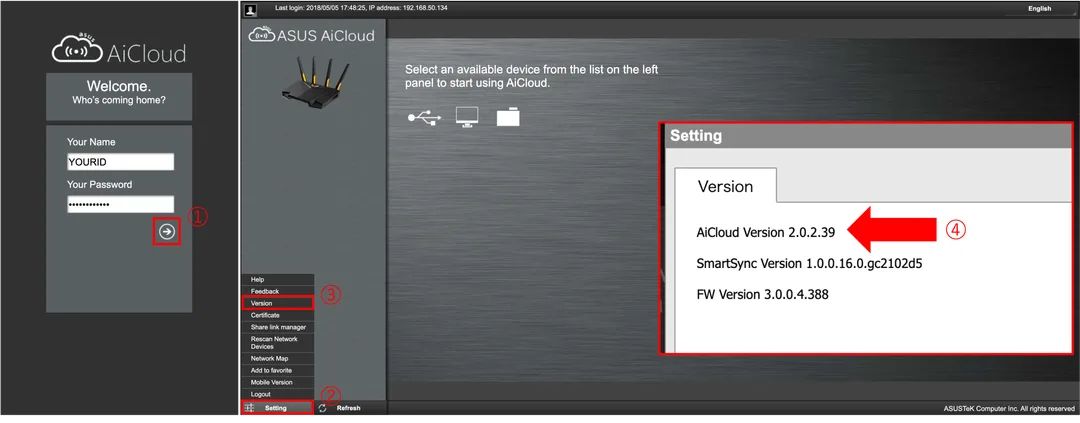Select Feedback in the settings menu

(x=278, y=291)
